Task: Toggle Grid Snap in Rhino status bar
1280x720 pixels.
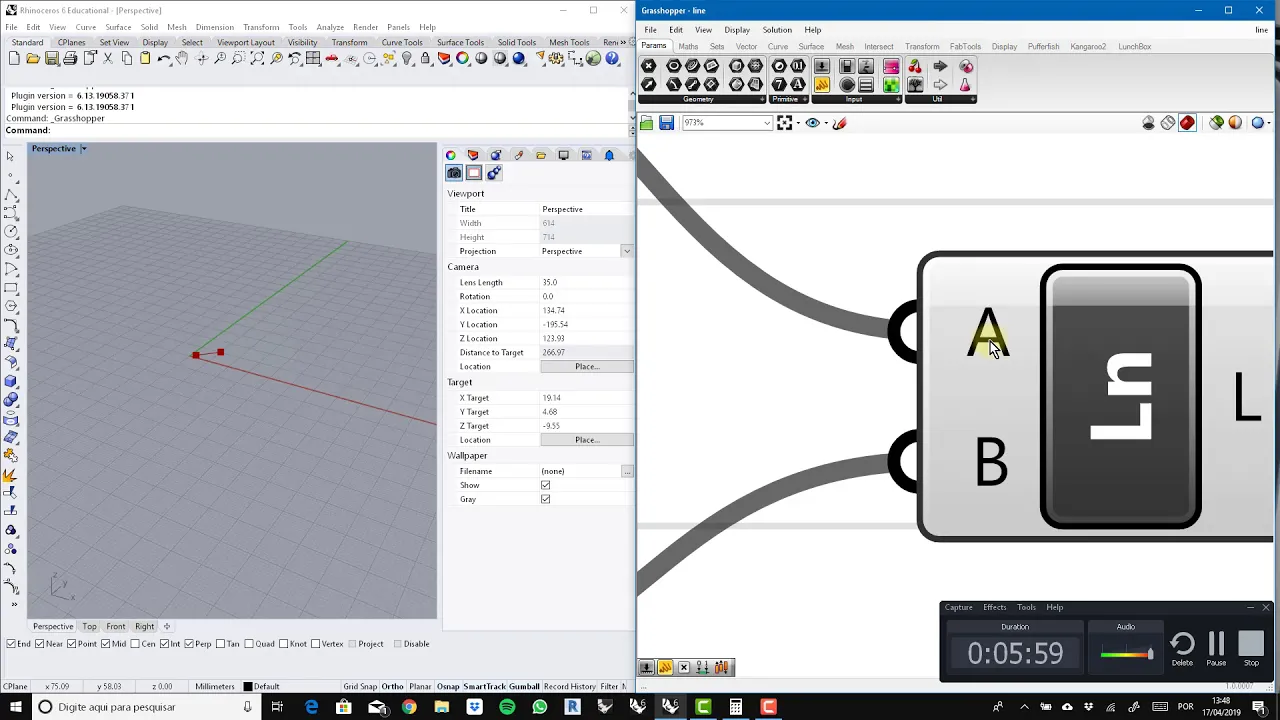Action: point(360,687)
